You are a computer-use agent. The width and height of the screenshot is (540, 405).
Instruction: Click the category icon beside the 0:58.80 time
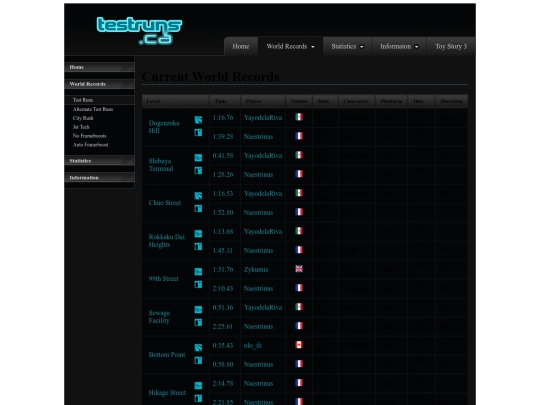coord(198,360)
